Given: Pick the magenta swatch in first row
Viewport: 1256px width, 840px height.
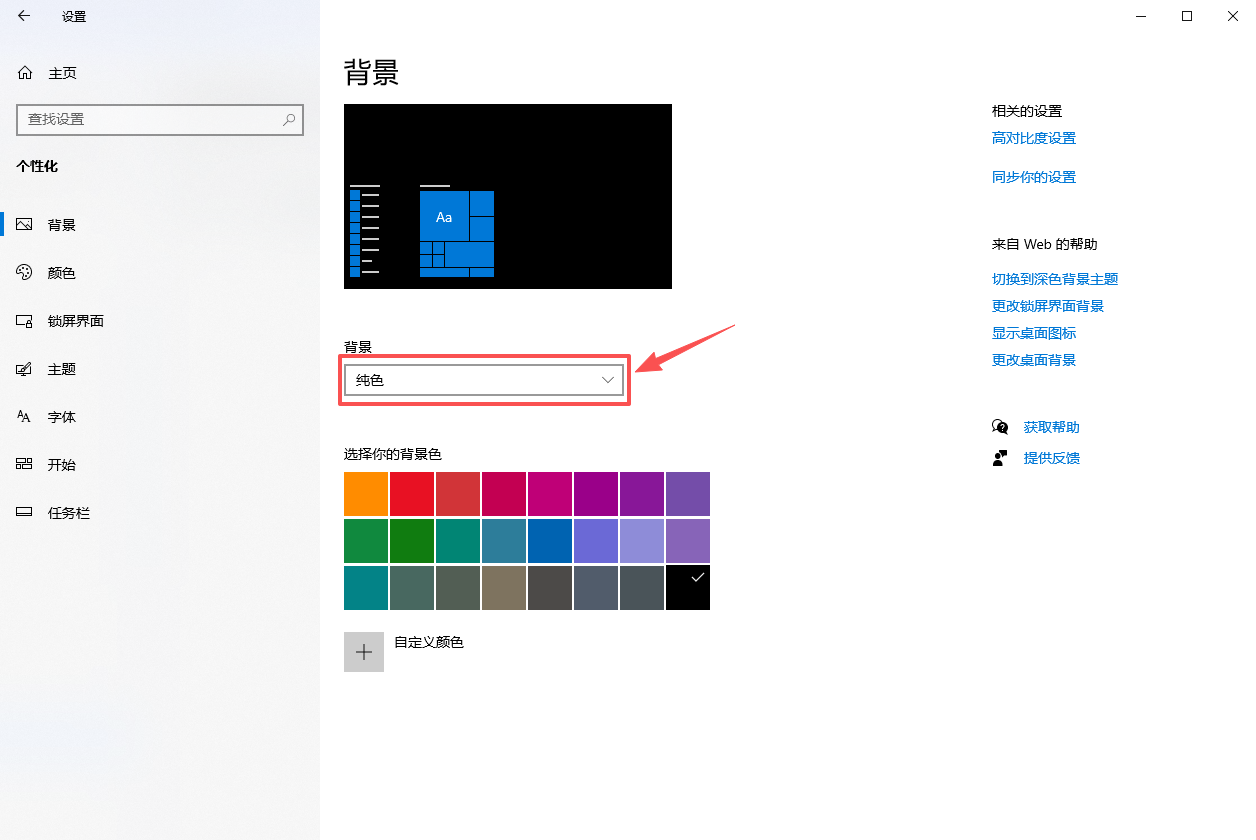Looking at the screenshot, I should 550,494.
